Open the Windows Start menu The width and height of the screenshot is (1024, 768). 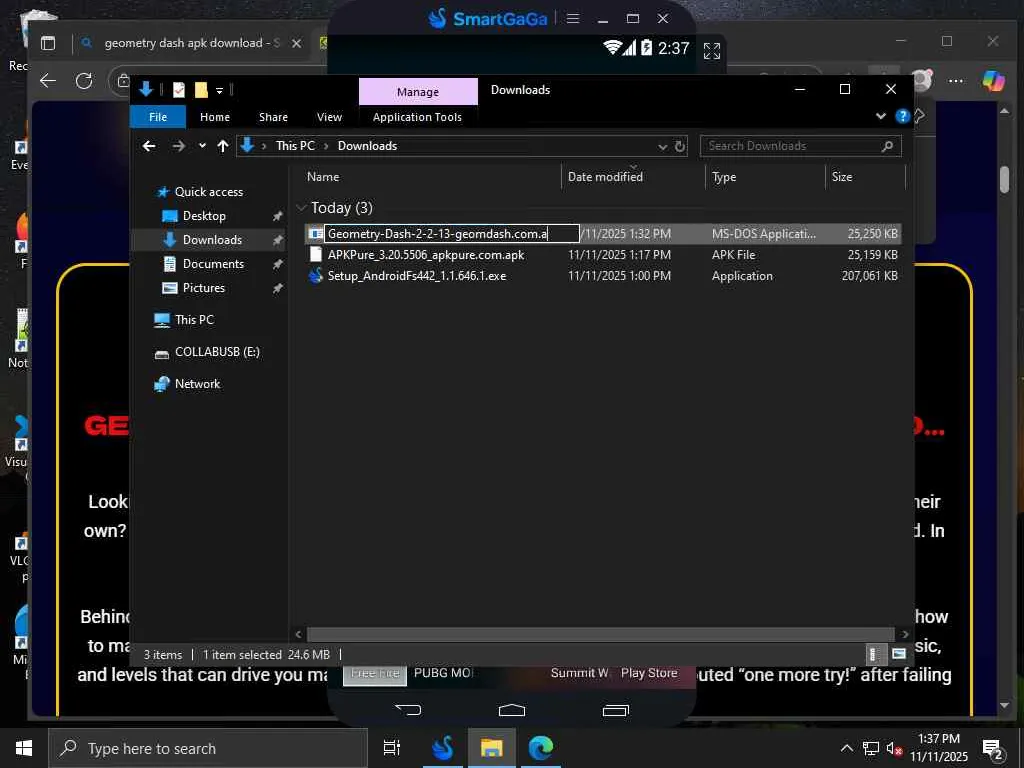click(24, 748)
